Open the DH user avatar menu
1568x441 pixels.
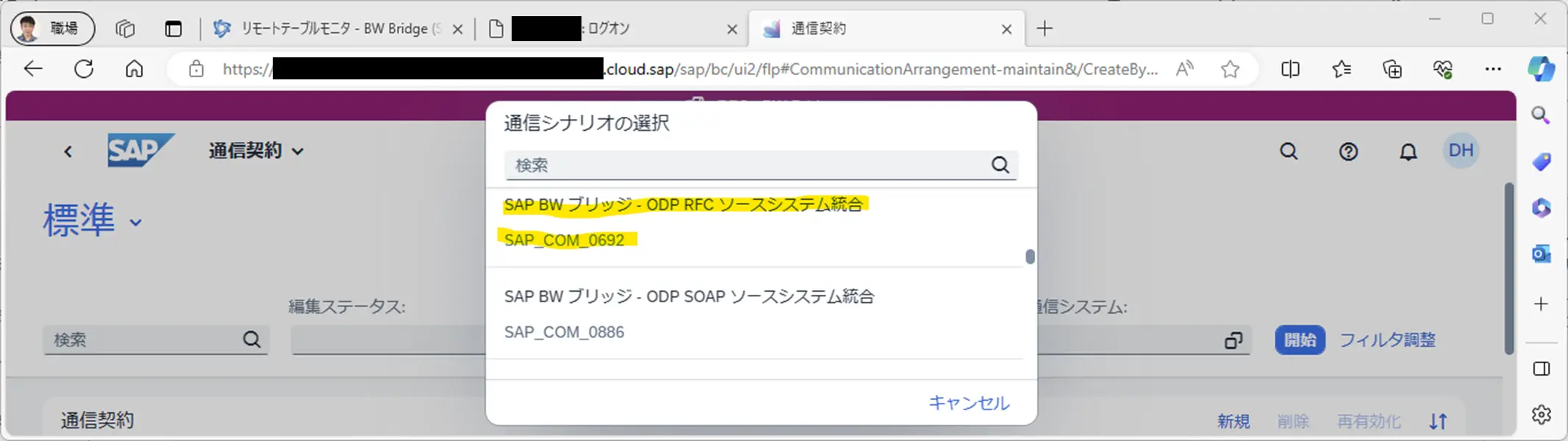tap(1461, 151)
